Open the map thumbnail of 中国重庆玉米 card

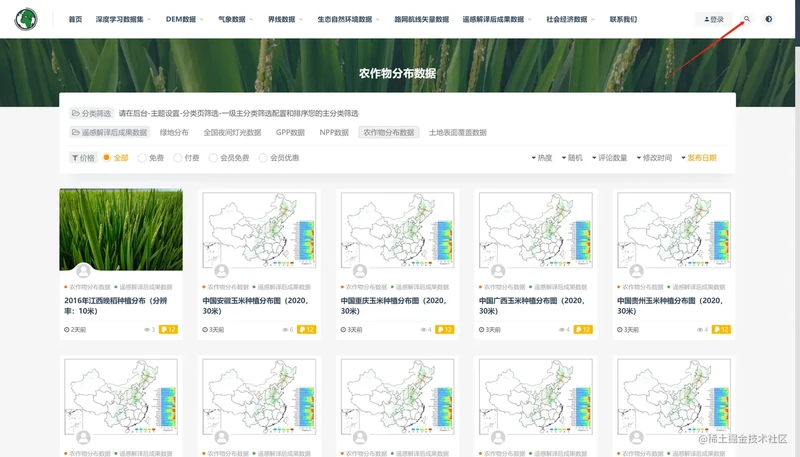click(397, 230)
